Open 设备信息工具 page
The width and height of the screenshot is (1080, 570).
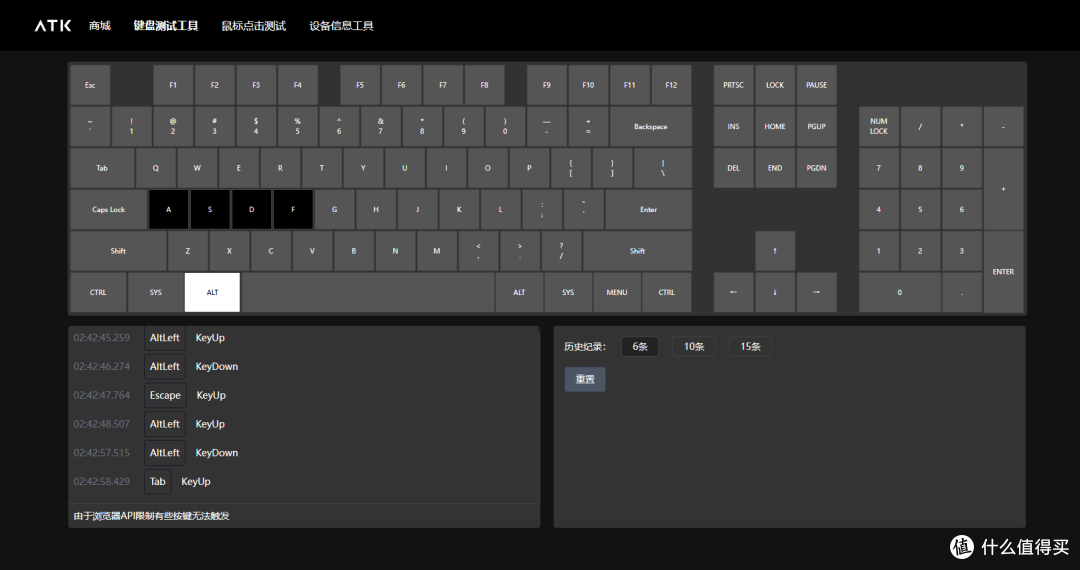pyautogui.click(x=342, y=25)
